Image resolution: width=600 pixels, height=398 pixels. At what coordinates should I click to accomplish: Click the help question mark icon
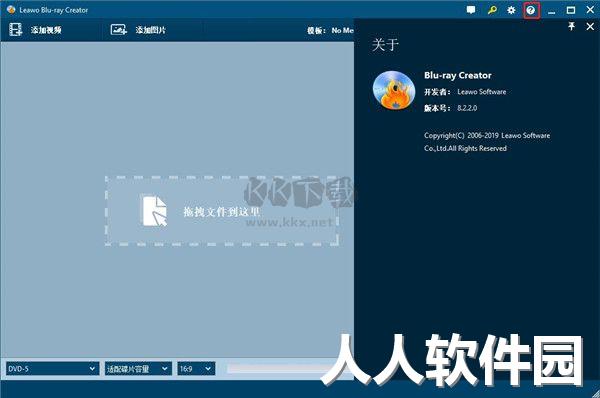pos(531,10)
